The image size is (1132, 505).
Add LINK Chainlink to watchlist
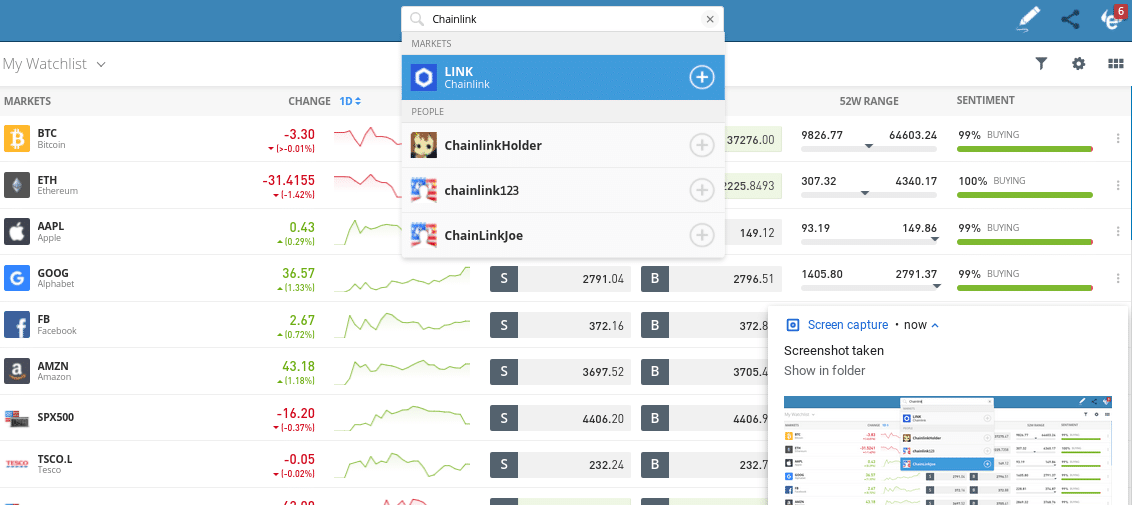click(702, 77)
